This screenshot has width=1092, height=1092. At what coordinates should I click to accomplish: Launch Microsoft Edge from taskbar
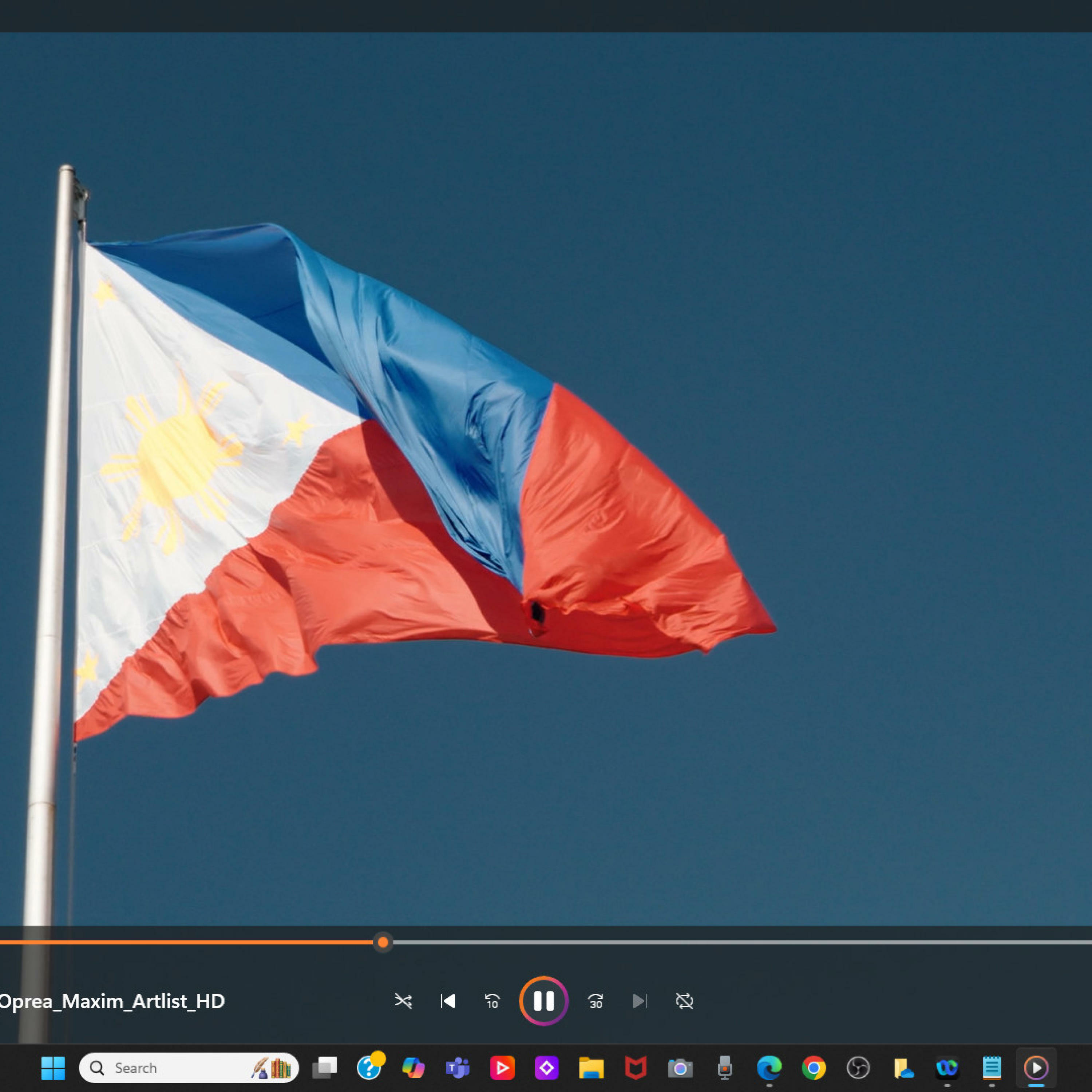tap(769, 1068)
